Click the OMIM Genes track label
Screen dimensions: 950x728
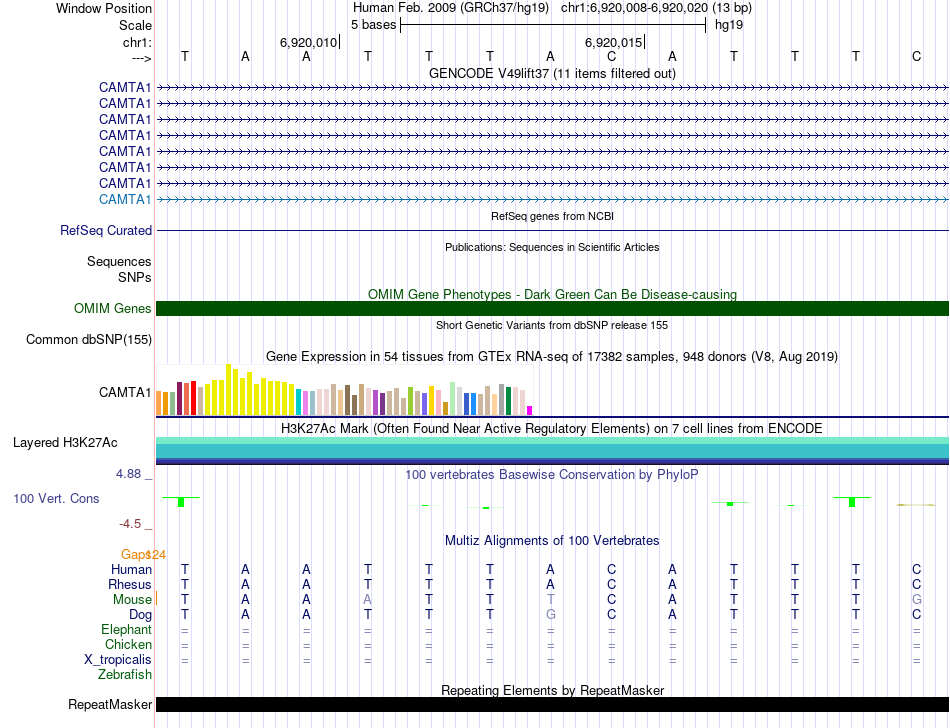112,308
